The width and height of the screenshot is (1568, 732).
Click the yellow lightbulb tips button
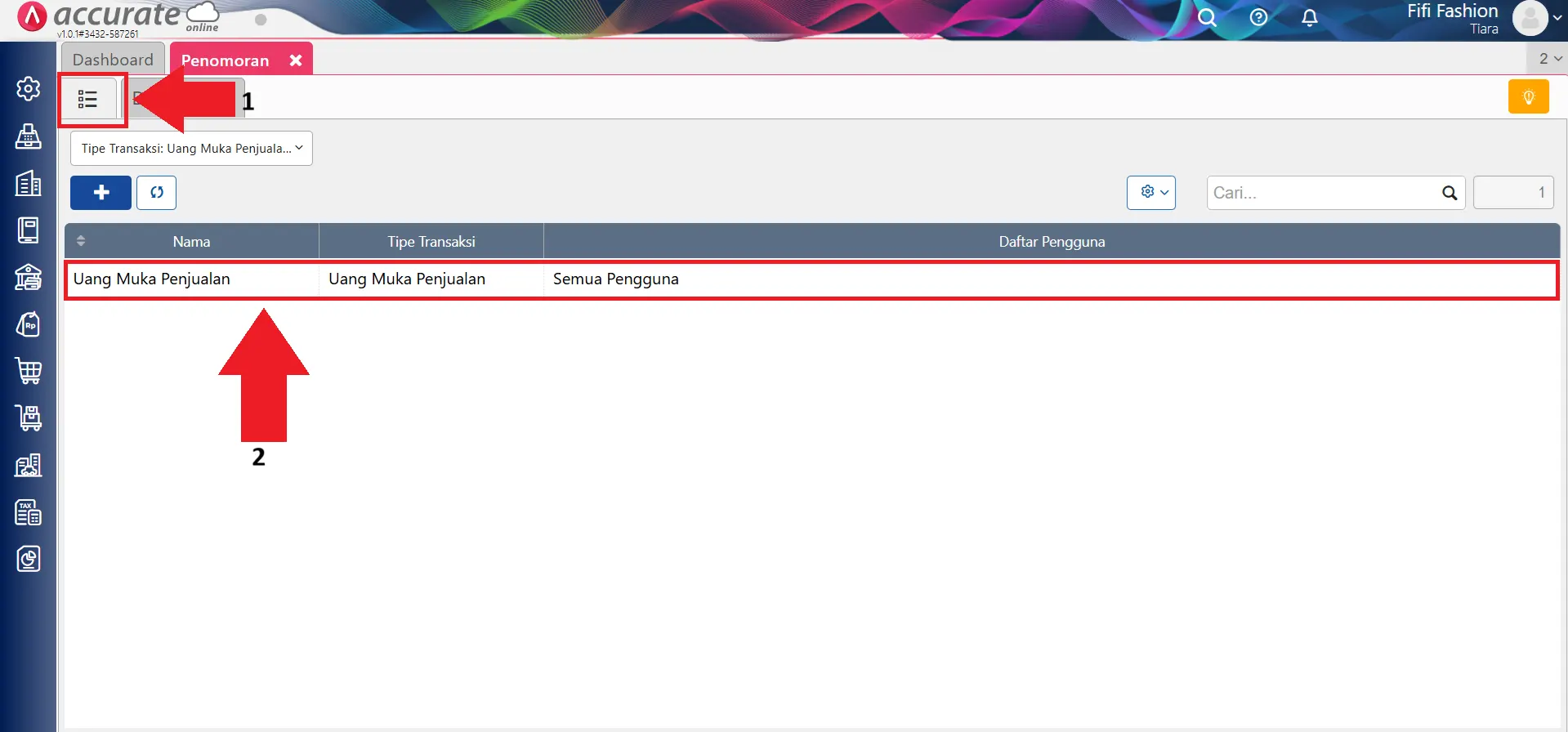point(1528,97)
